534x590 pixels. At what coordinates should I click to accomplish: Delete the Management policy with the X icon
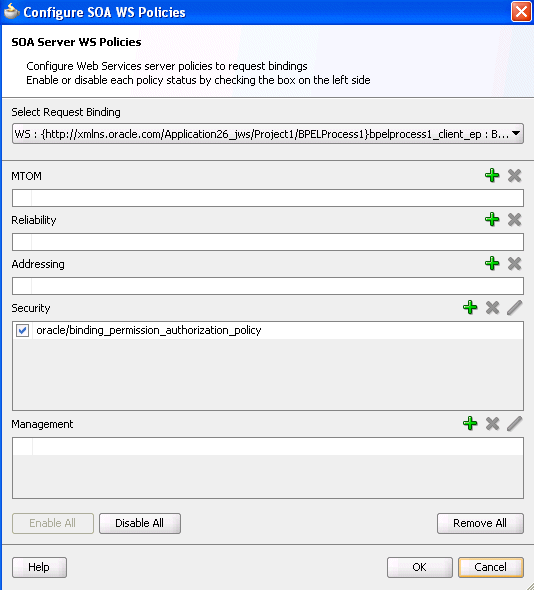coord(492,423)
